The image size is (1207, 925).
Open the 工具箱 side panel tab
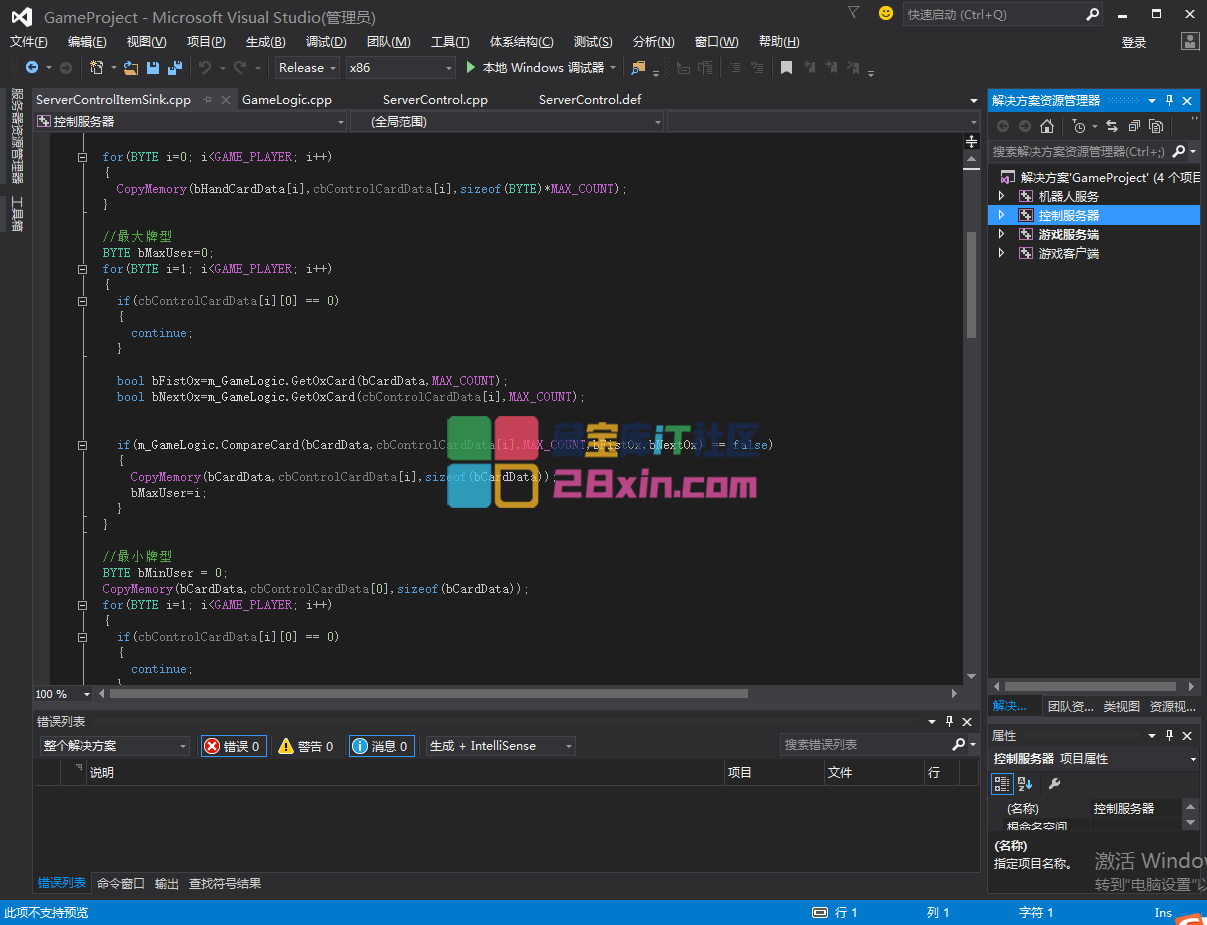[x=17, y=214]
